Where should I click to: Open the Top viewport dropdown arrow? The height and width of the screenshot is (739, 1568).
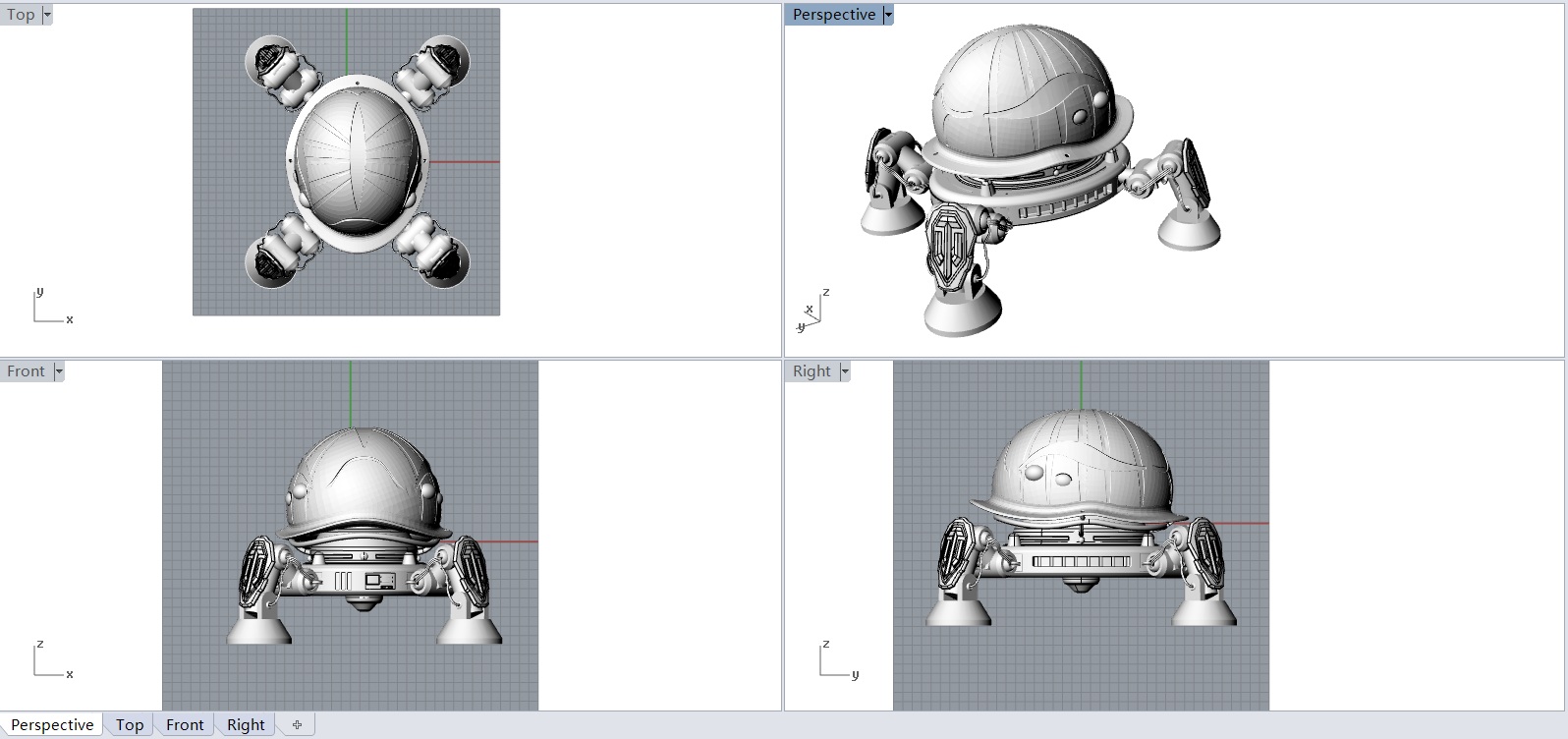[x=47, y=15]
